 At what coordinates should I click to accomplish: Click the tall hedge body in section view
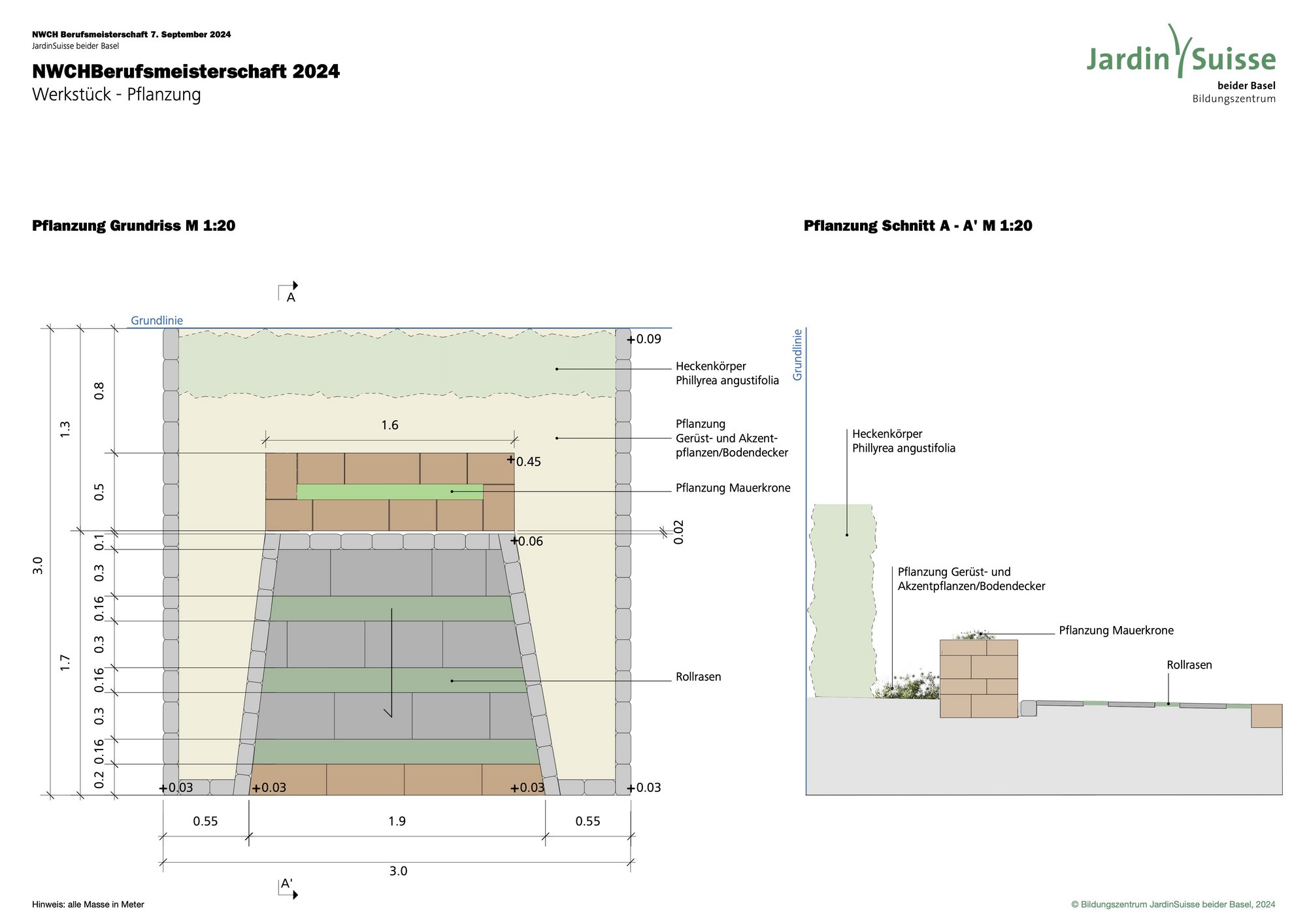pos(842,601)
